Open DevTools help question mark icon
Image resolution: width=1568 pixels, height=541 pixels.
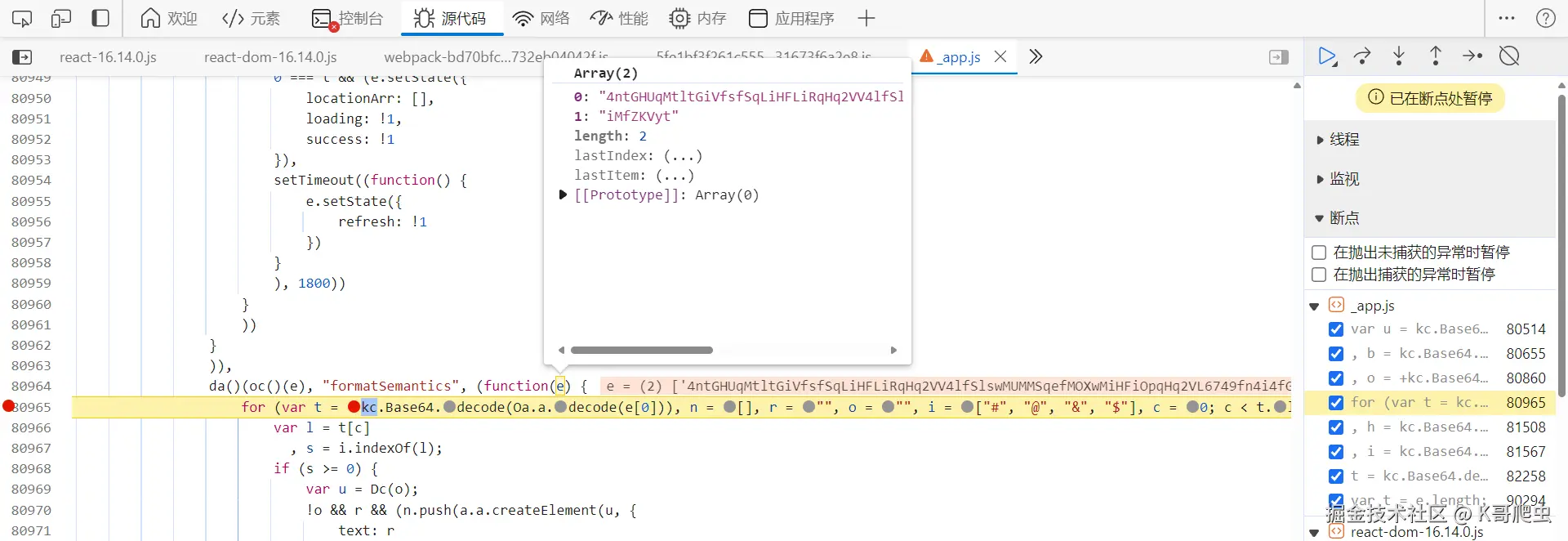click(x=1546, y=18)
